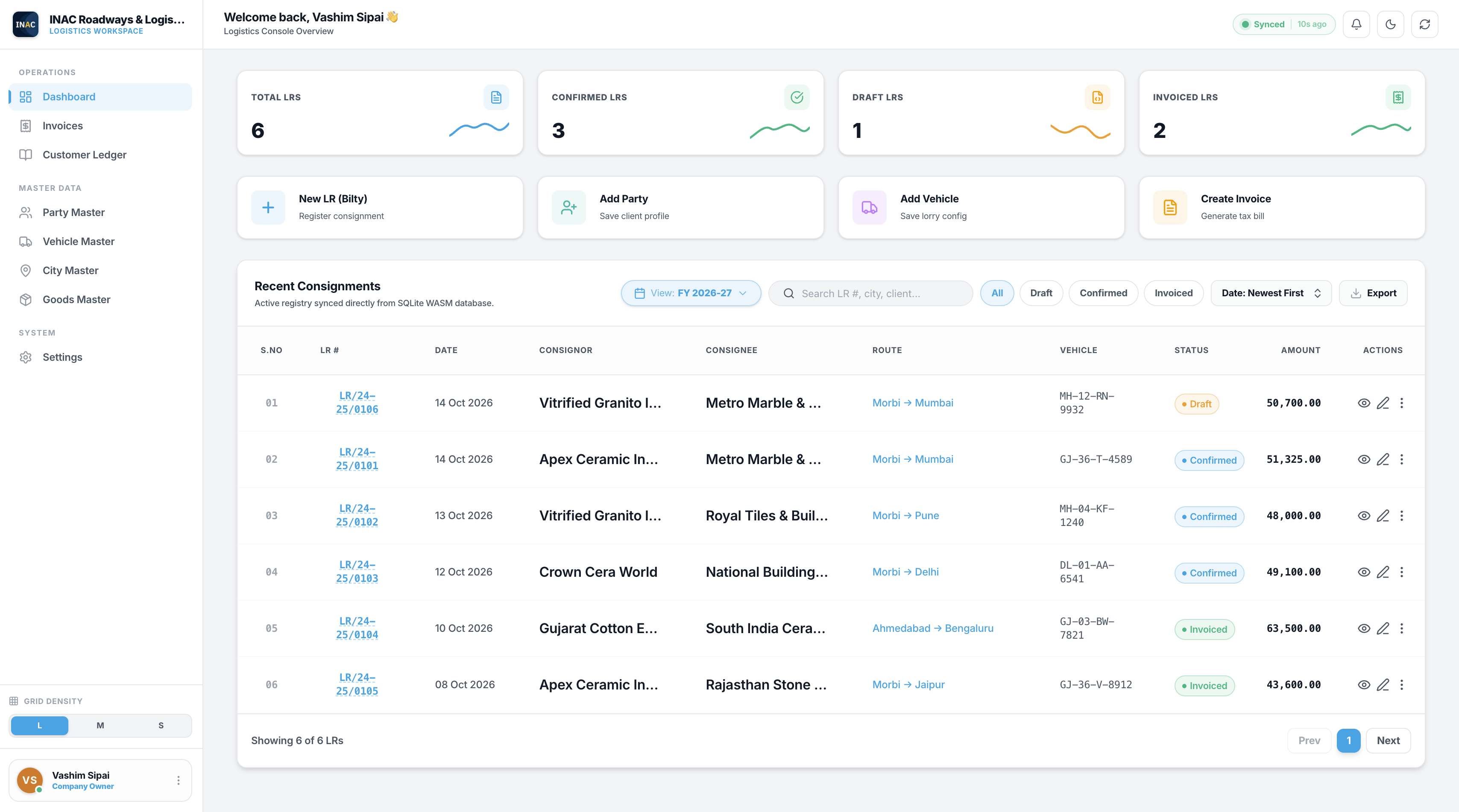
Task: Open the Date: Newest First sort dropdown
Action: [1271, 293]
